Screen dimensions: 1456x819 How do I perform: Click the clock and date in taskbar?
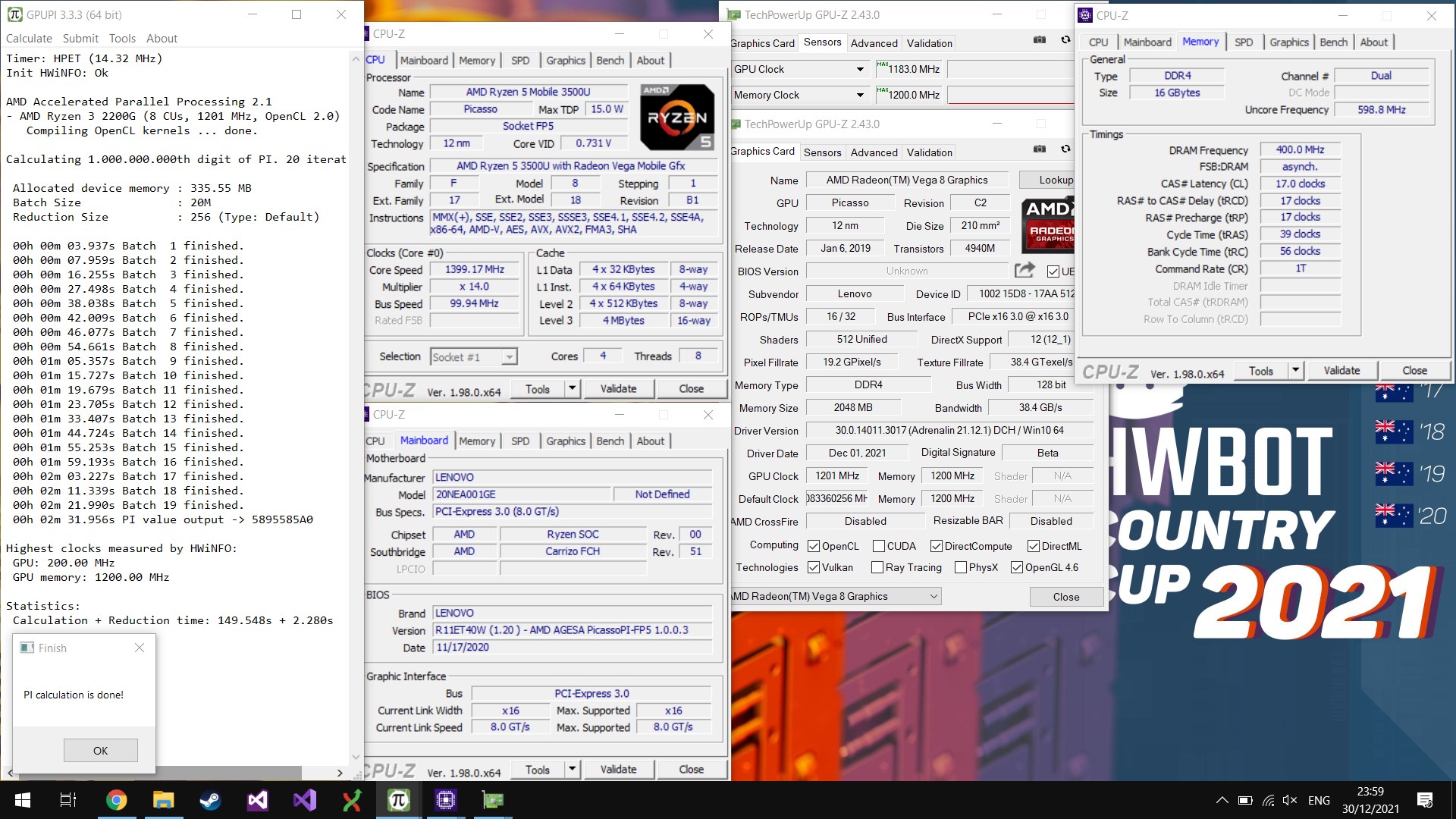click(x=1370, y=800)
